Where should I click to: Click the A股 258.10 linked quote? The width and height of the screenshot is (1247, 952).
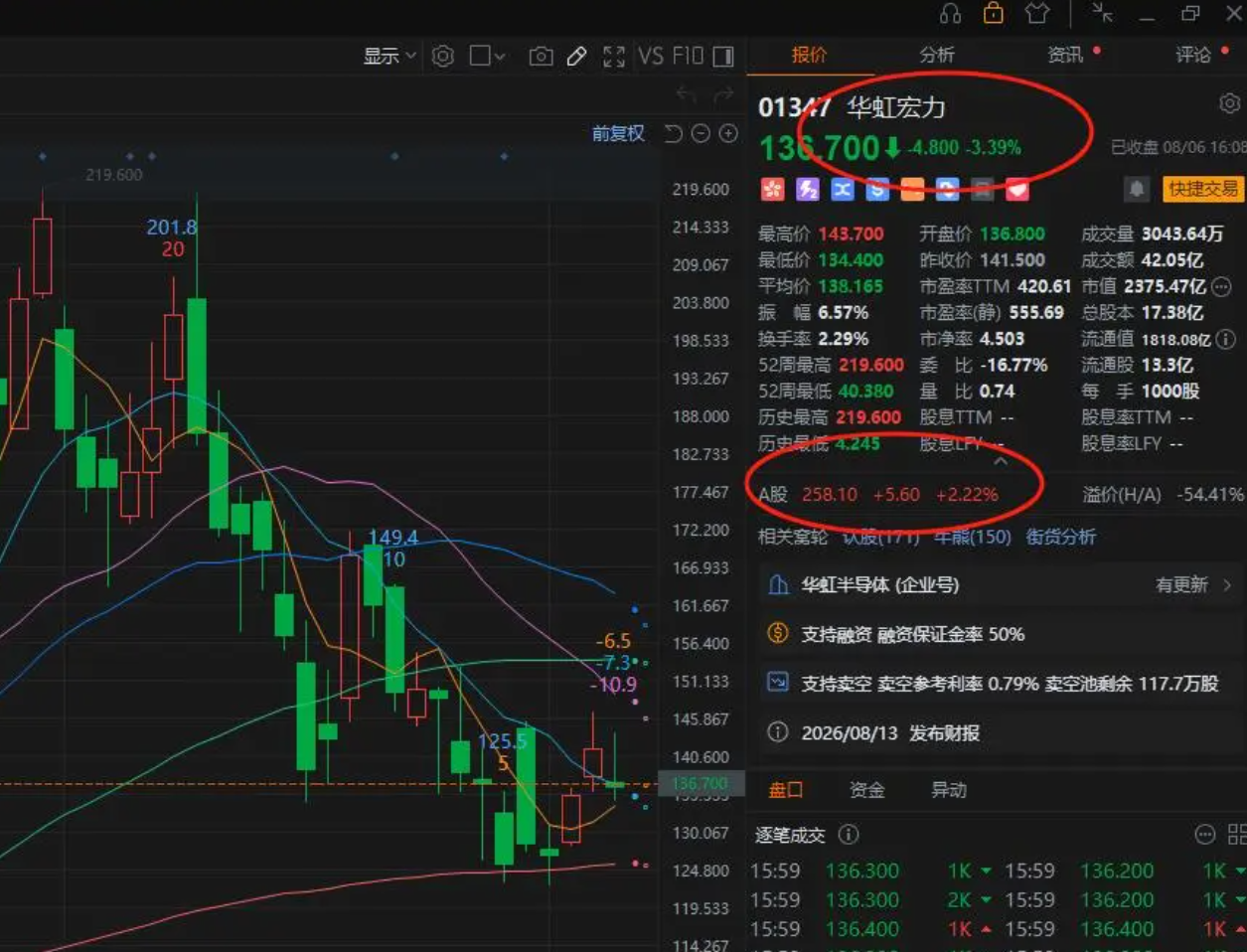pyautogui.click(x=878, y=494)
